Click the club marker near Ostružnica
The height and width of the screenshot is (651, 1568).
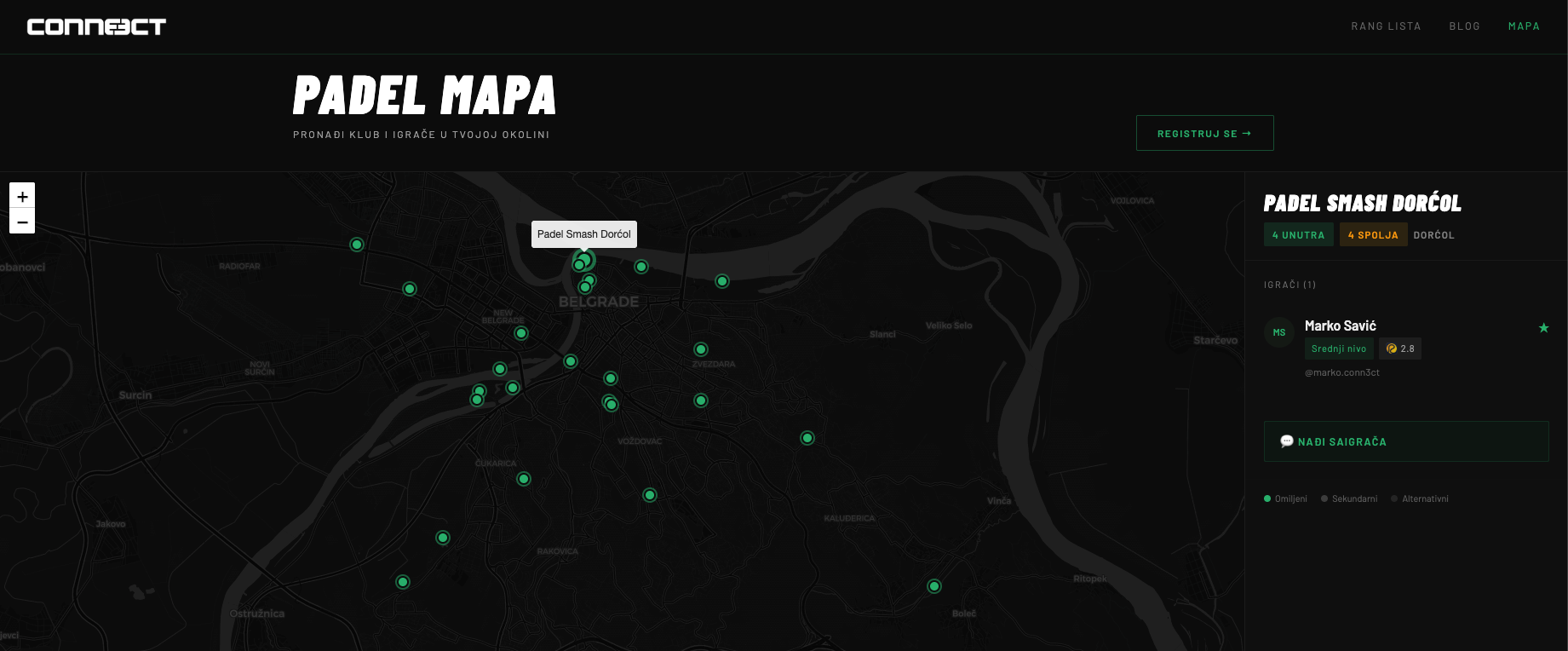(403, 582)
